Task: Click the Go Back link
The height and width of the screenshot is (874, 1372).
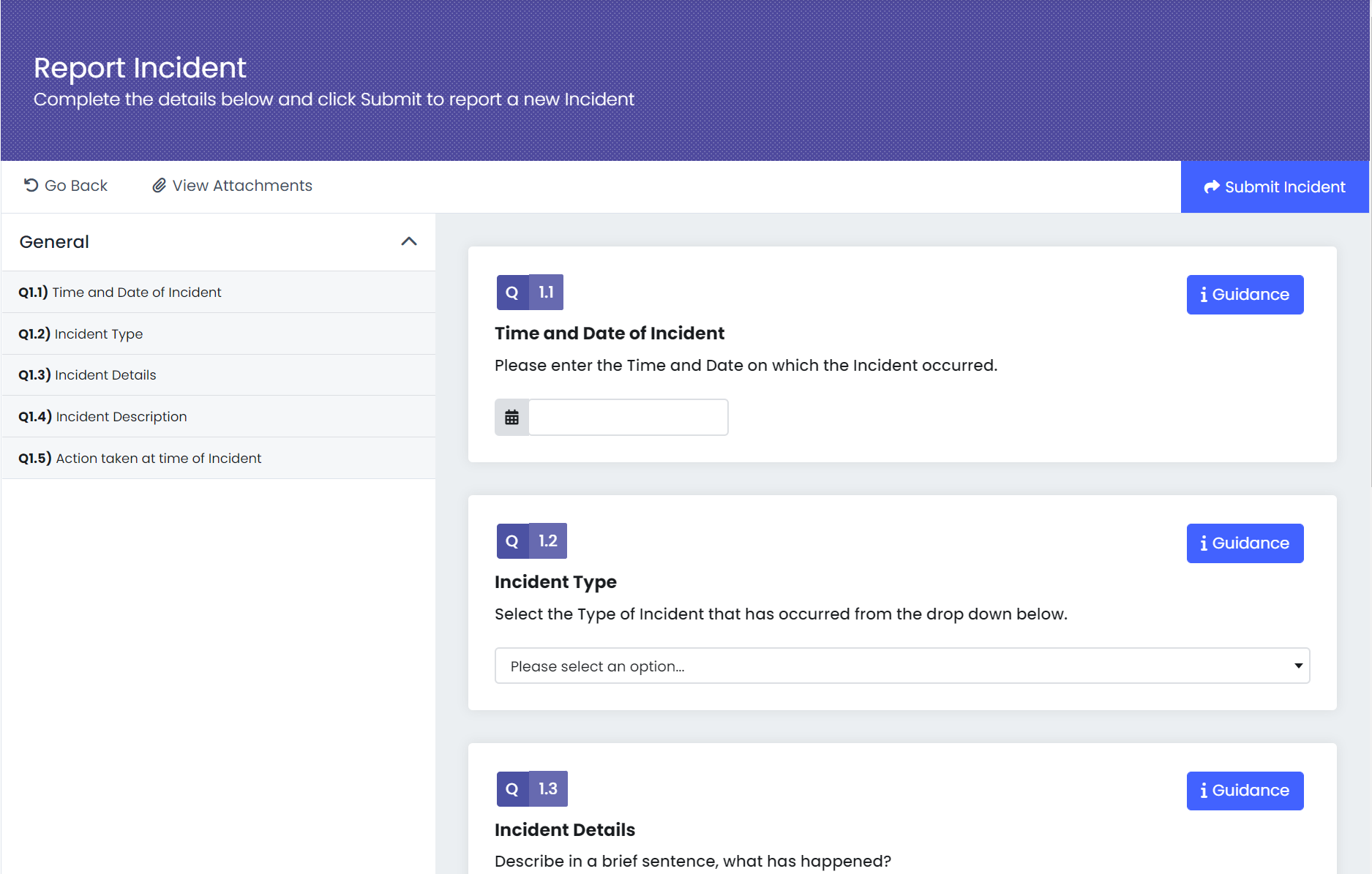Action: pyautogui.click(x=66, y=186)
